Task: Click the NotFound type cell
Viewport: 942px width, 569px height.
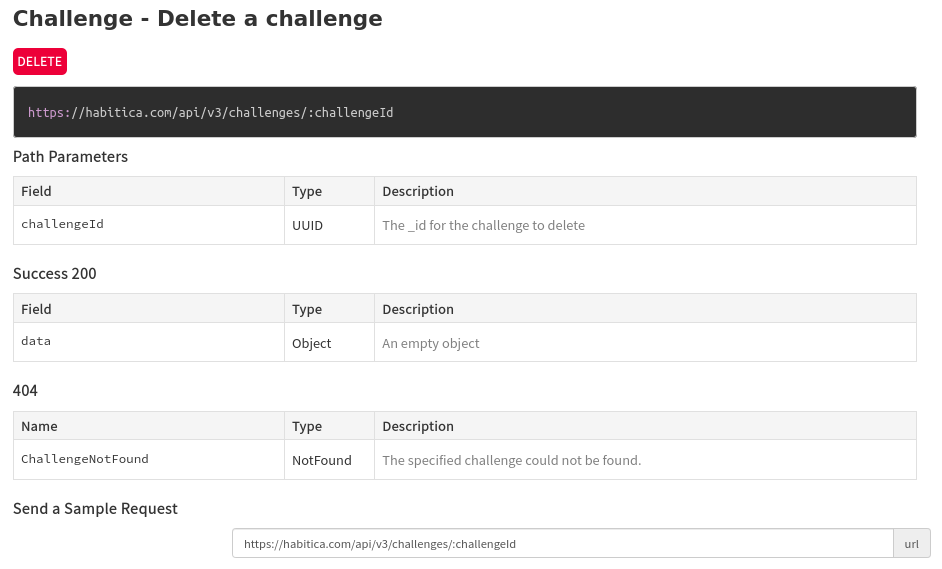Action: (x=321, y=460)
